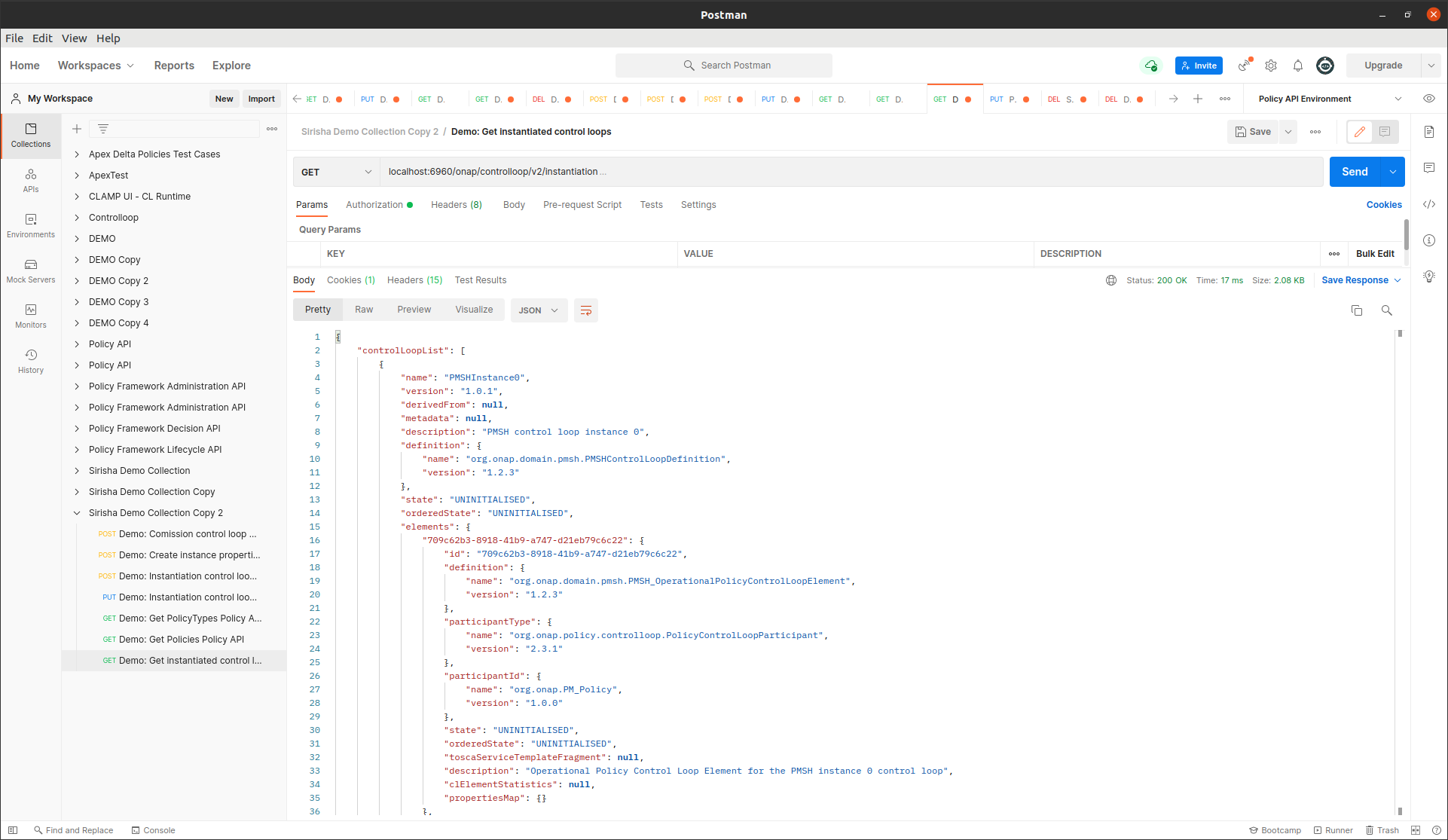Viewport: 1448px width, 840px height.
Task: Switch to the Pre-request Script tab
Action: 582,205
